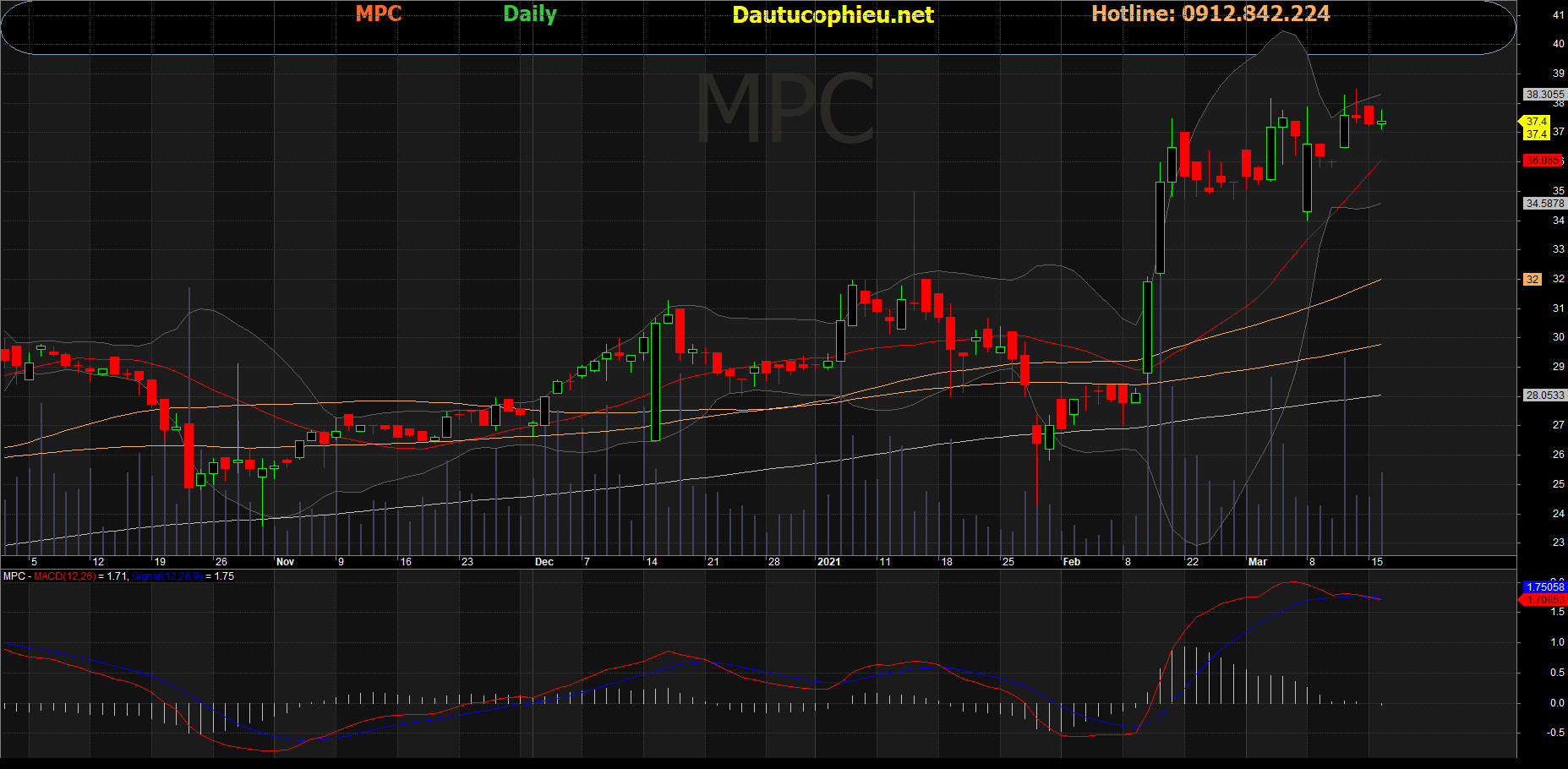This screenshot has height=769, width=1568.
Task: Click the Hotline: 0912.842.224 text
Action: click(x=1210, y=14)
